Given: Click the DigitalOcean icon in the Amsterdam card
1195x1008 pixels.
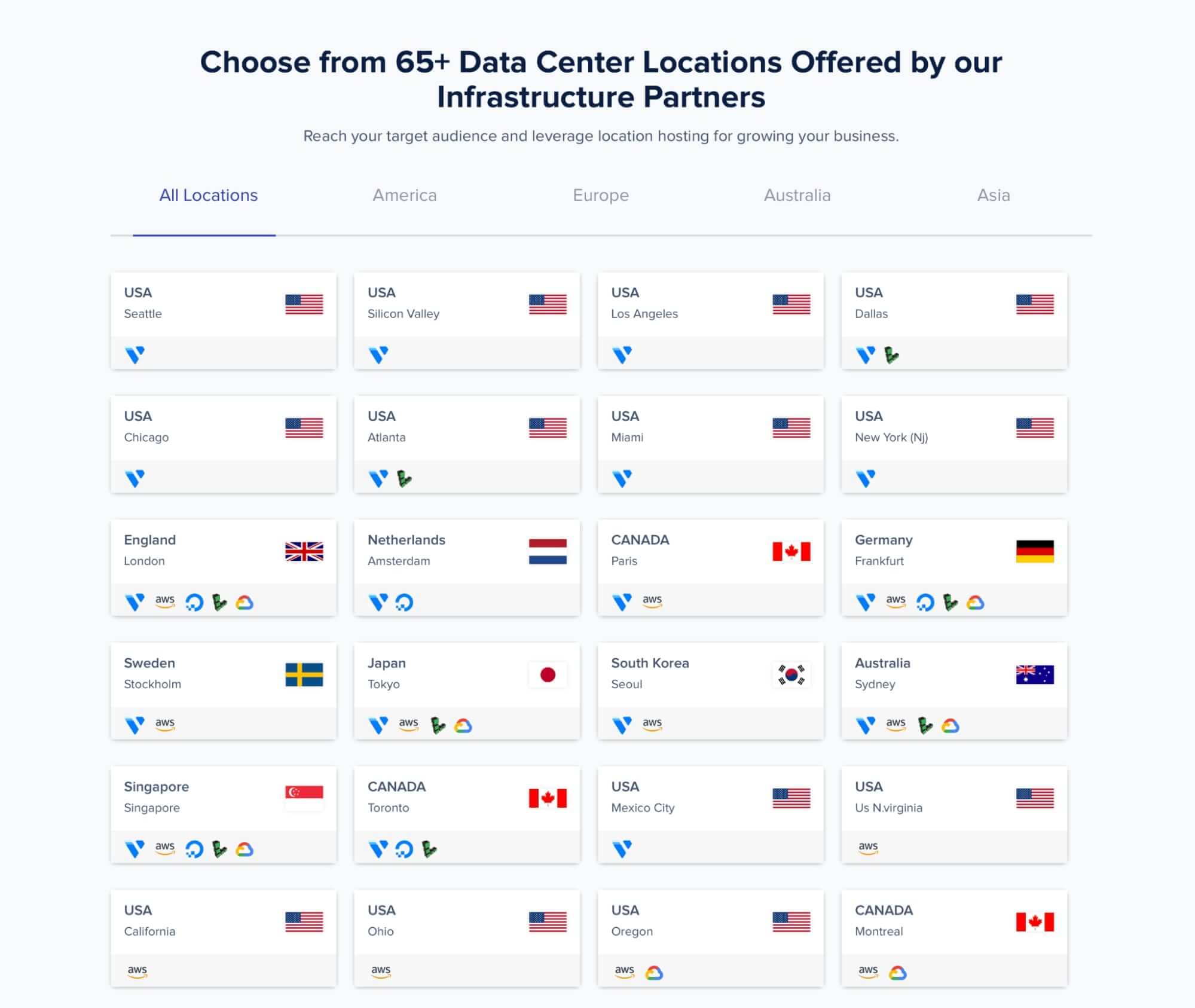Looking at the screenshot, I should [x=404, y=602].
